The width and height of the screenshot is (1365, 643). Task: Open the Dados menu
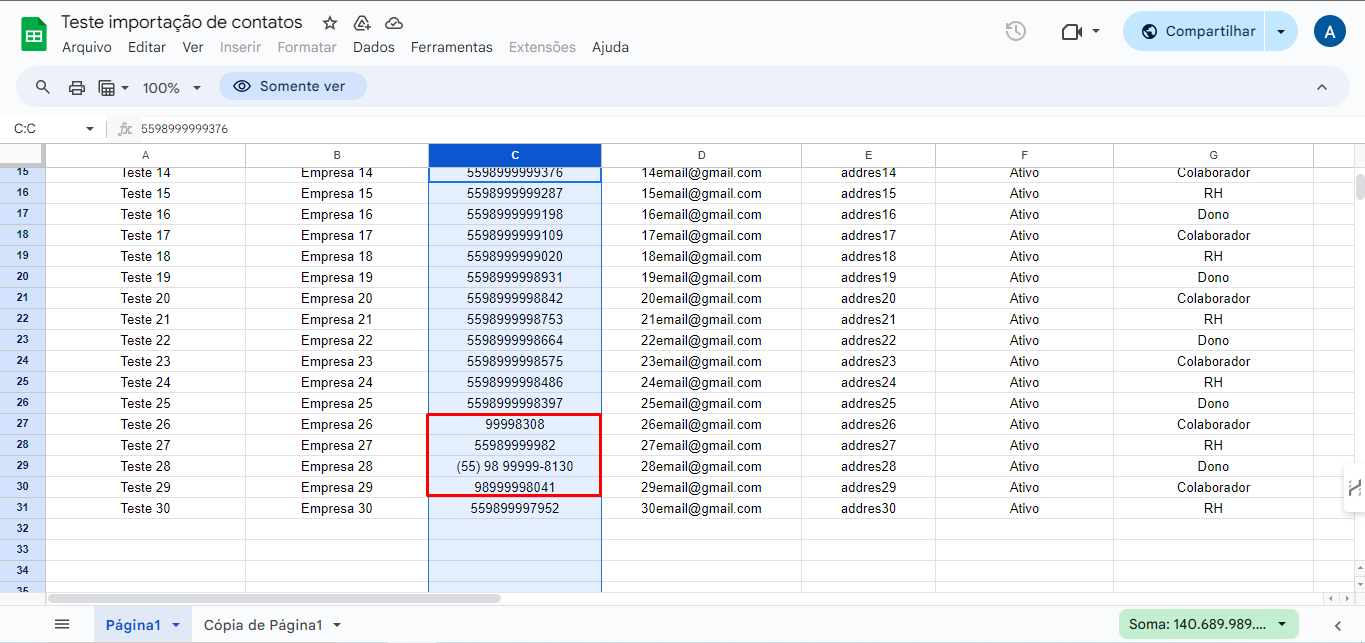point(373,47)
